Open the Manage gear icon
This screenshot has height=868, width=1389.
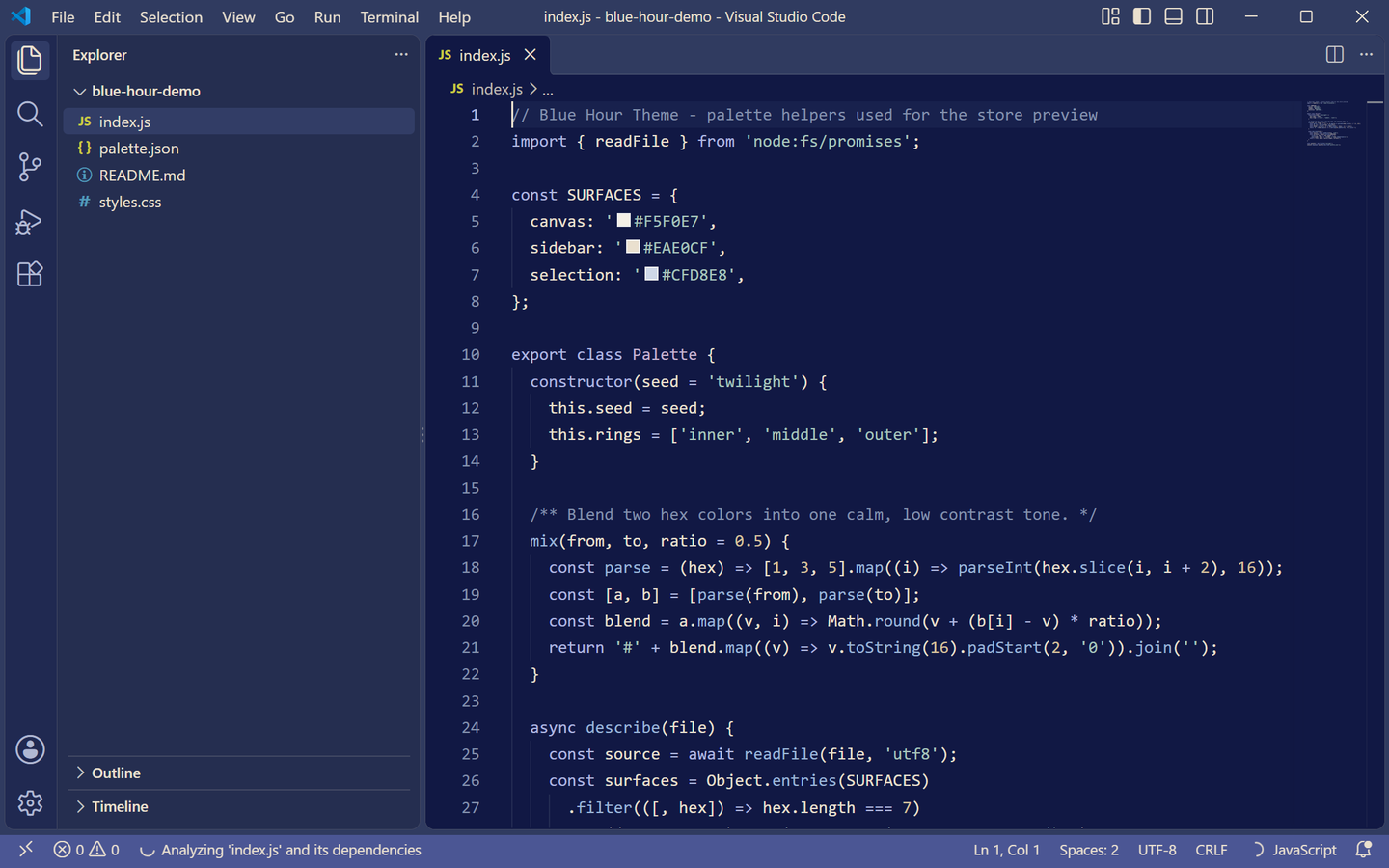(30, 802)
